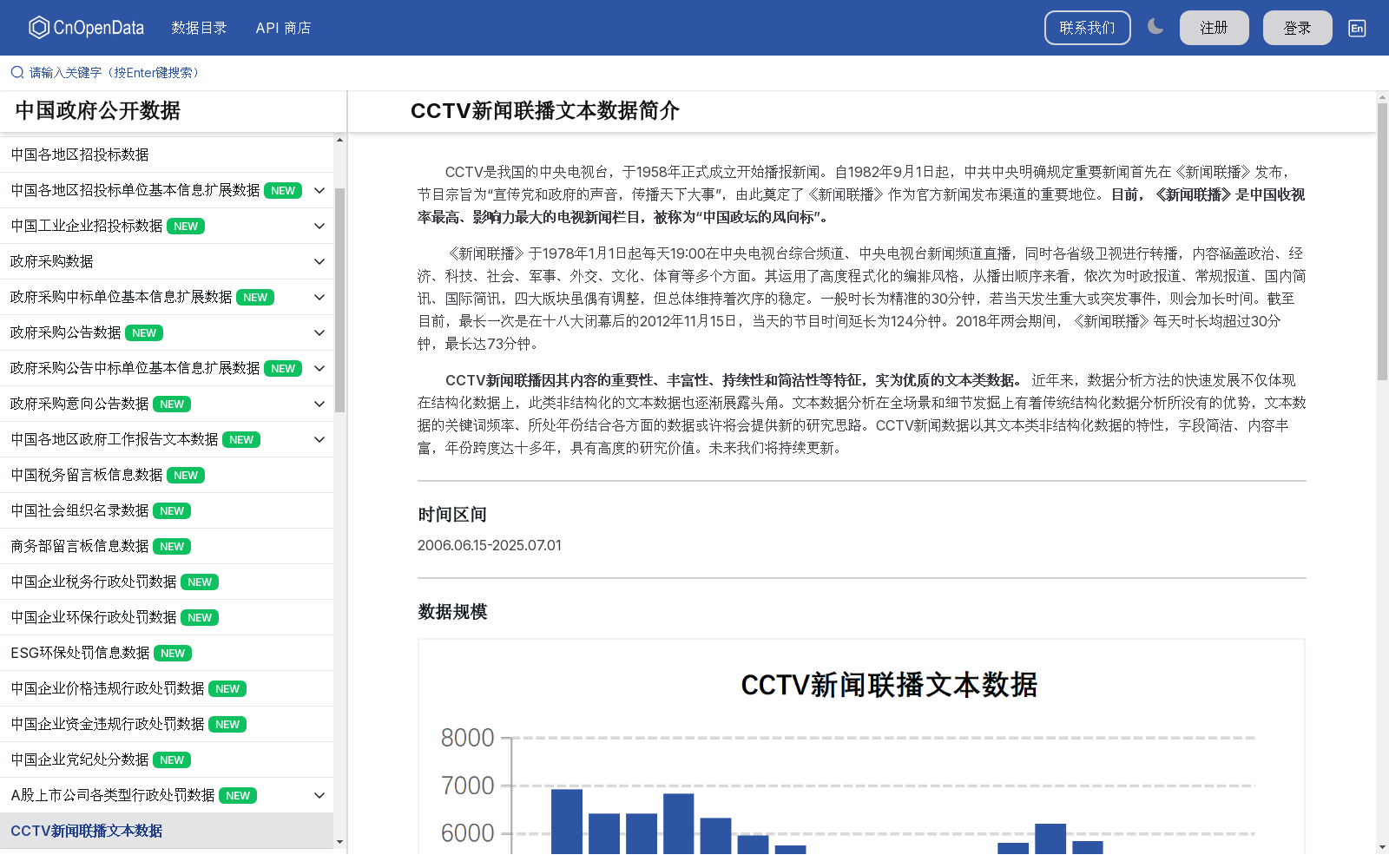1389x868 pixels.
Task: Click the chart title CCTV新闻联播文本数据
Action: point(889,685)
